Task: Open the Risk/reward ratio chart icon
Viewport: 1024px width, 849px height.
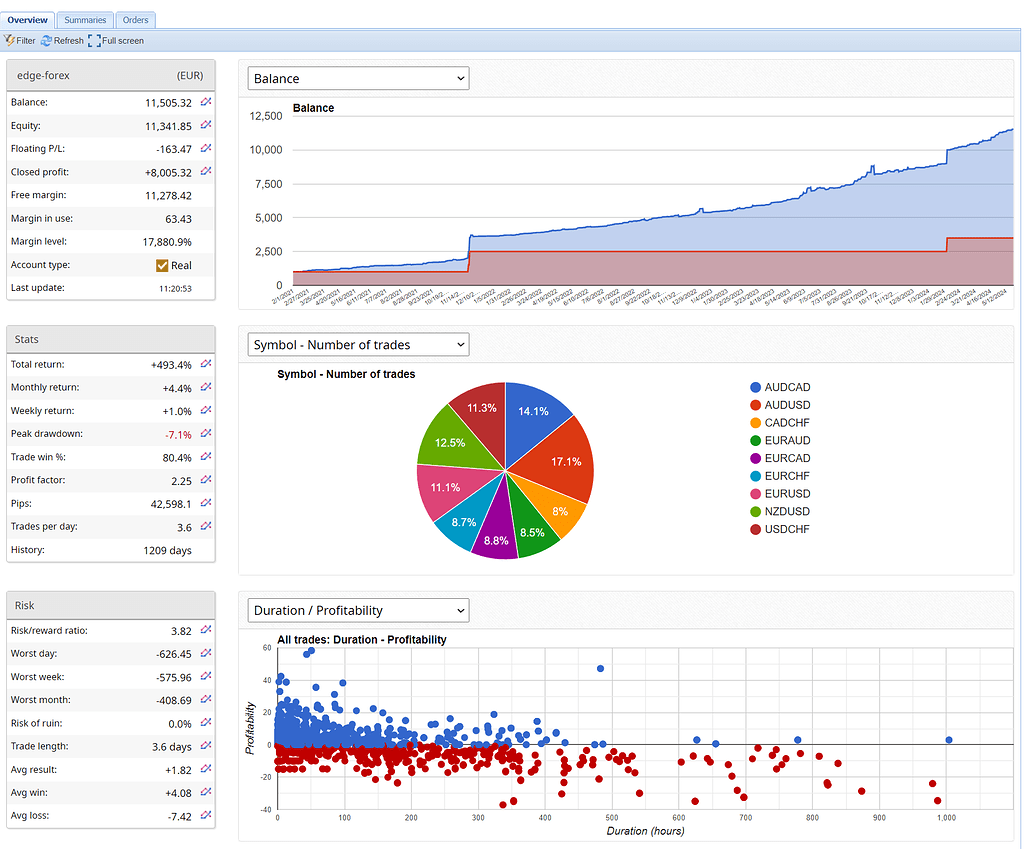Action: 206,630
